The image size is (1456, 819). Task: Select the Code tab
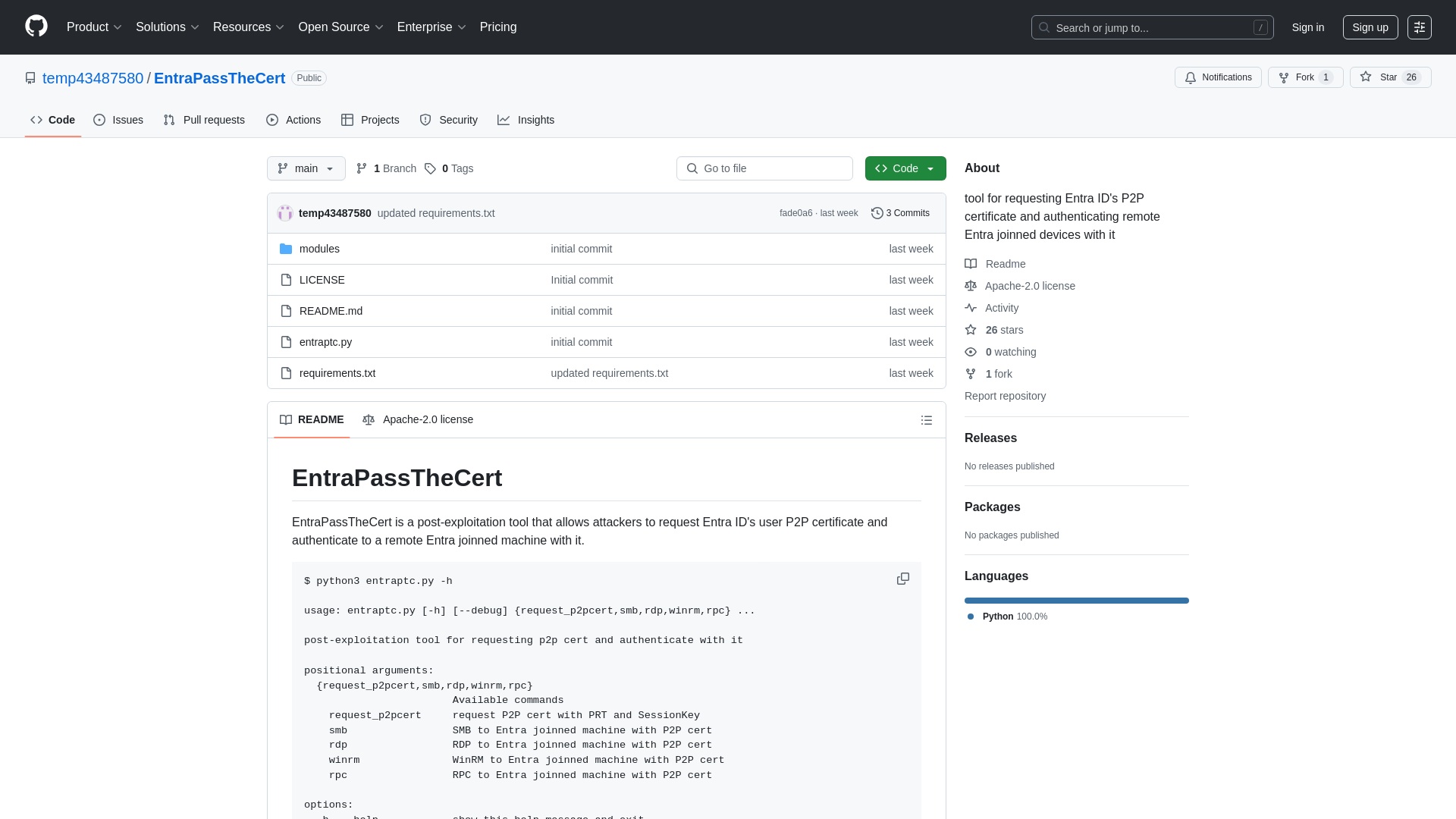tap(53, 120)
